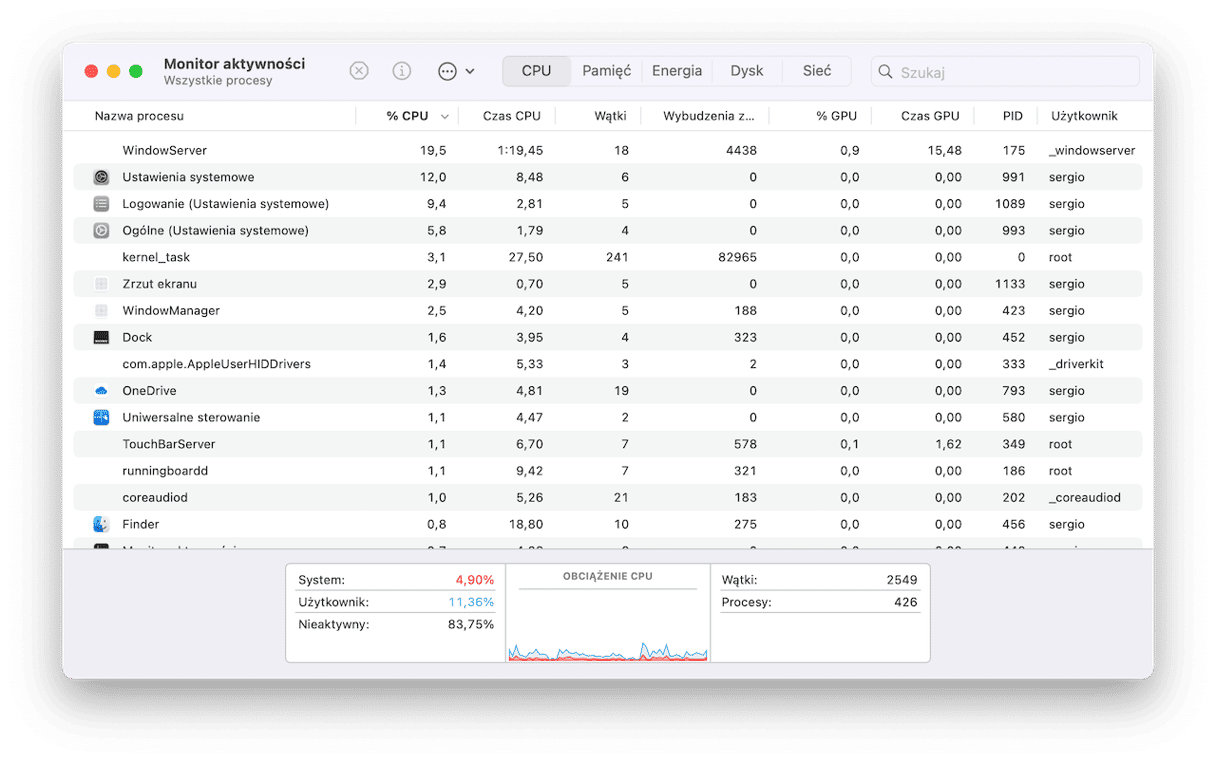Switch to the Sieć tab
The width and height of the screenshot is (1216, 761).
pyautogui.click(x=817, y=71)
